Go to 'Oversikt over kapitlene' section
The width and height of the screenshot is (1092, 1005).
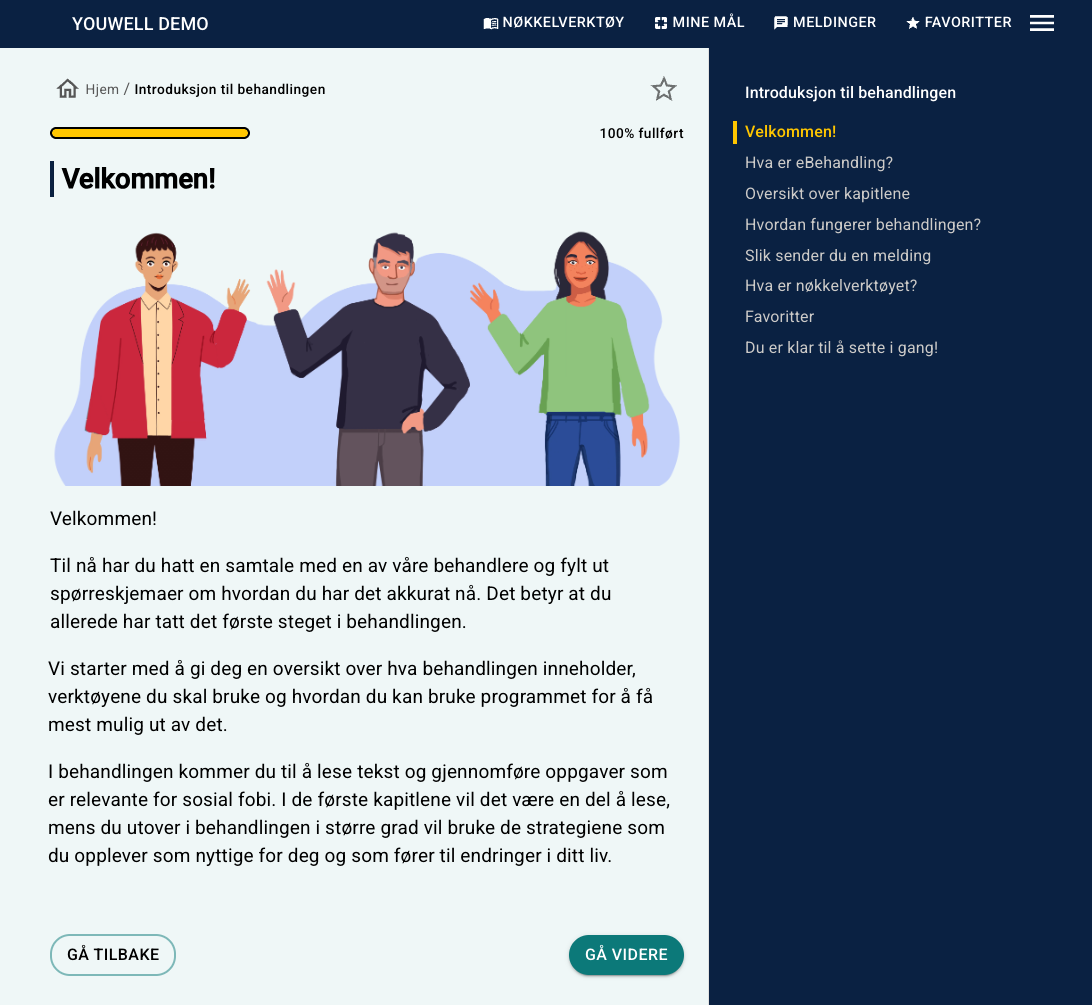click(827, 194)
